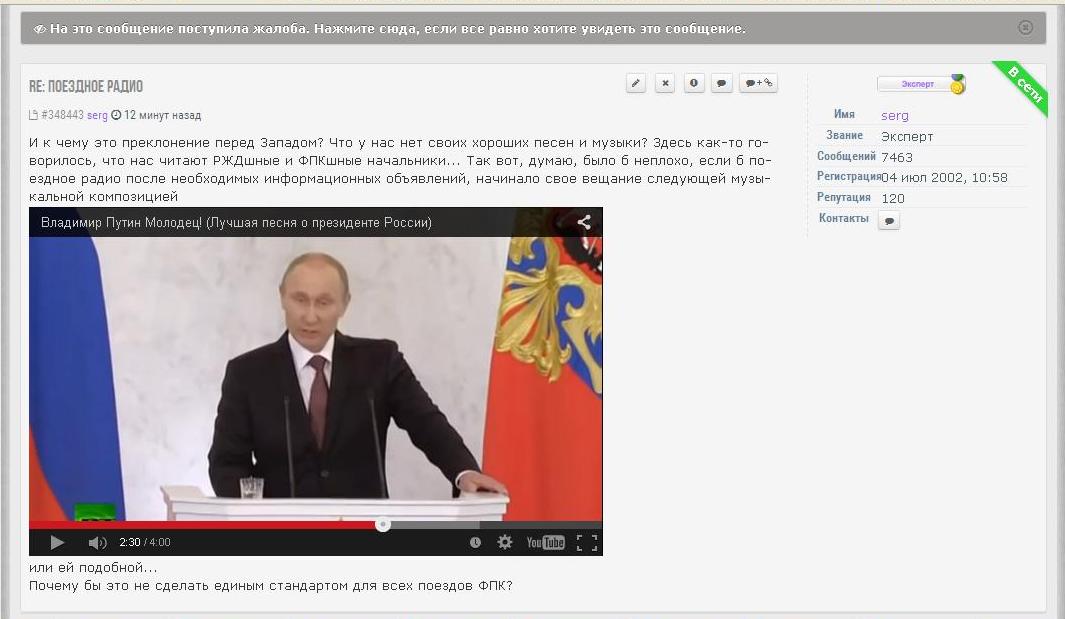Click the video title about Путин Молодец
The height and width of the screenshot is (619, 1065).
(x=236, y=222)
